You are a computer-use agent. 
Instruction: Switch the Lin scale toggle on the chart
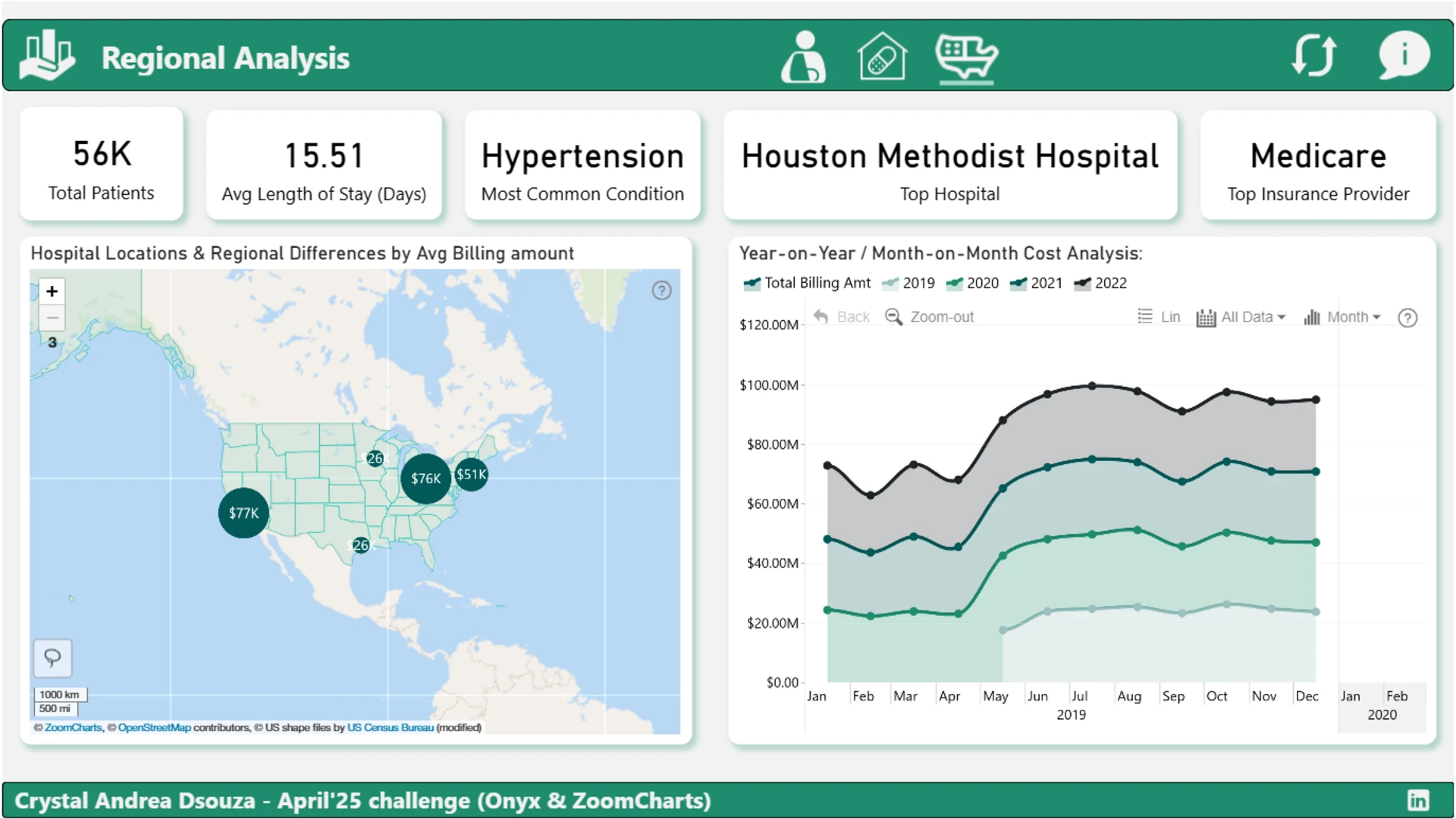point(1159,317)
